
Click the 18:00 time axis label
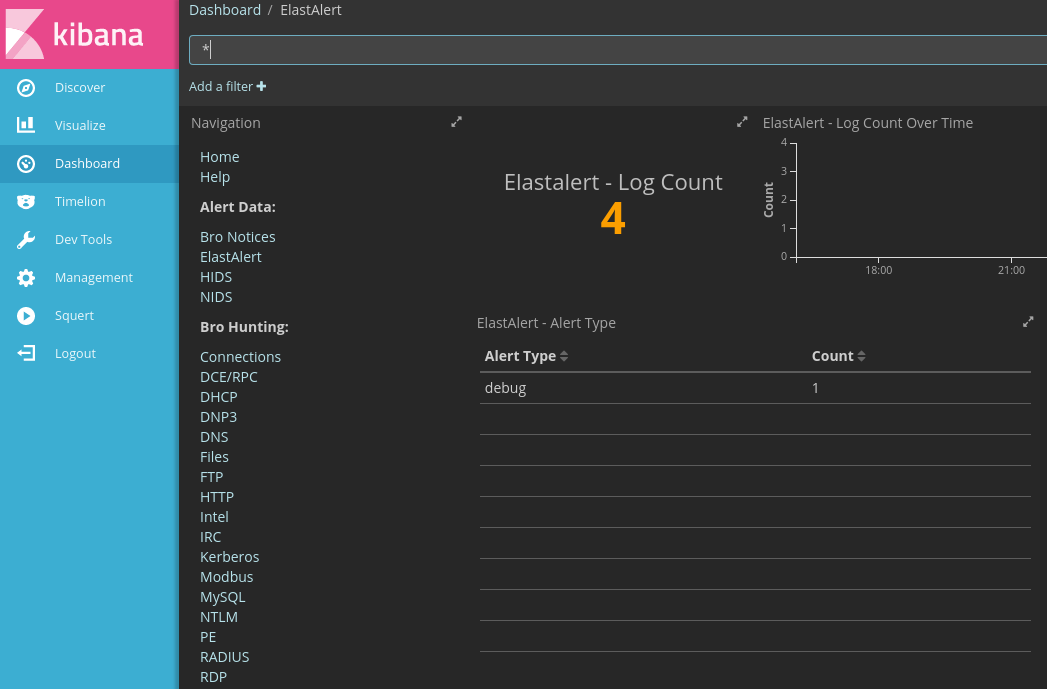pos(879,270)
